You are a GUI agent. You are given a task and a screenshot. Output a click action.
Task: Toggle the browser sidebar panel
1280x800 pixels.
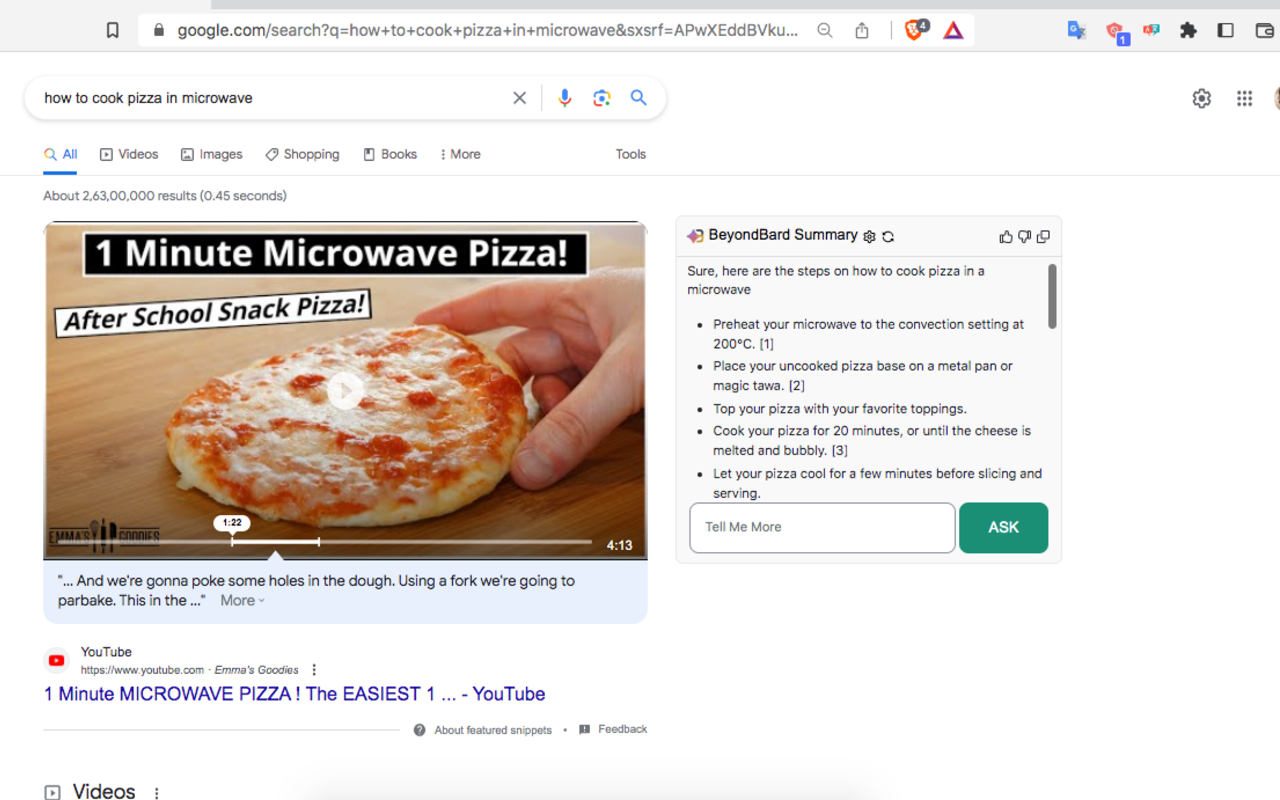1226,30
